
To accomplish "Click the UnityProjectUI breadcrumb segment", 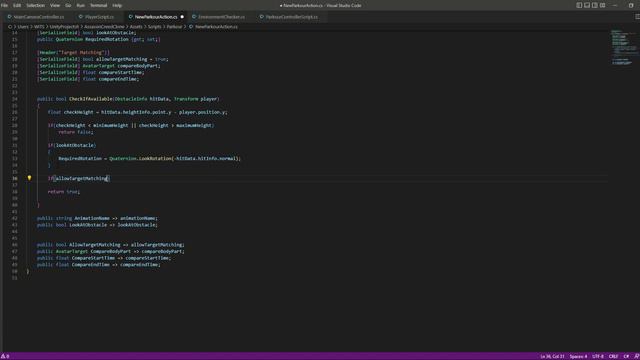I will [64, 27].
